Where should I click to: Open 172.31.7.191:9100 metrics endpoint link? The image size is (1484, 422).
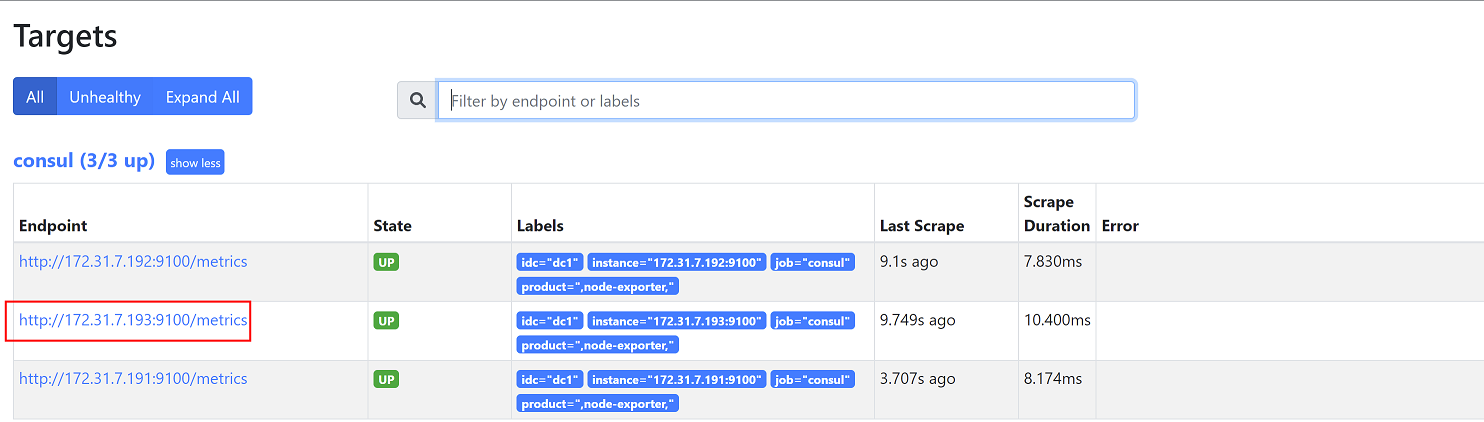click(133, 379)
